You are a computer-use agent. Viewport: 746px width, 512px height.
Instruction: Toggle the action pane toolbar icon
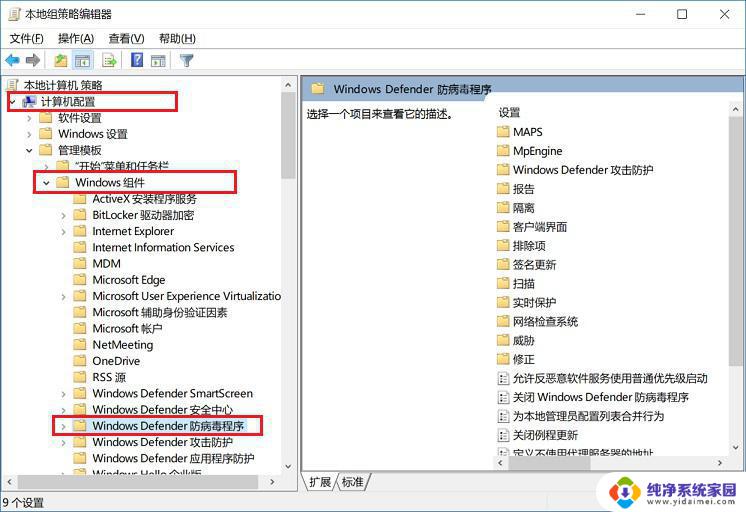(158, 61)
